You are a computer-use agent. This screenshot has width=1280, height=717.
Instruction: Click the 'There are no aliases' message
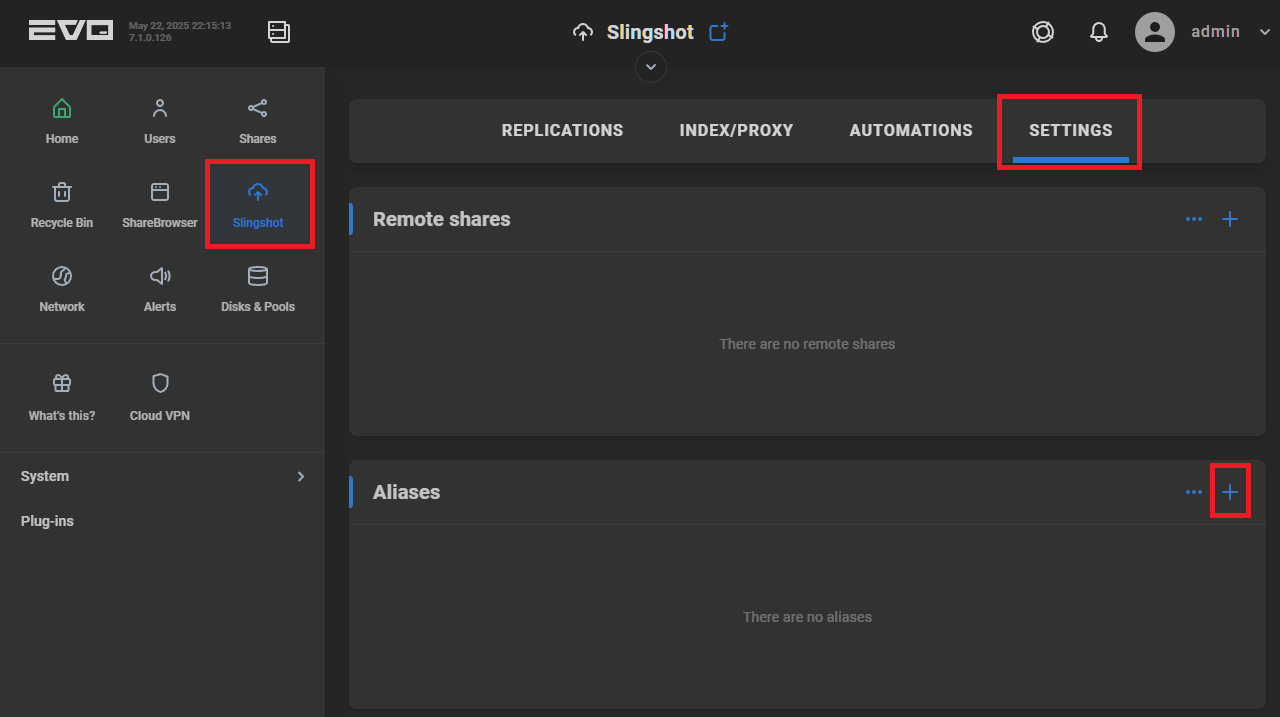coord(807,617)
